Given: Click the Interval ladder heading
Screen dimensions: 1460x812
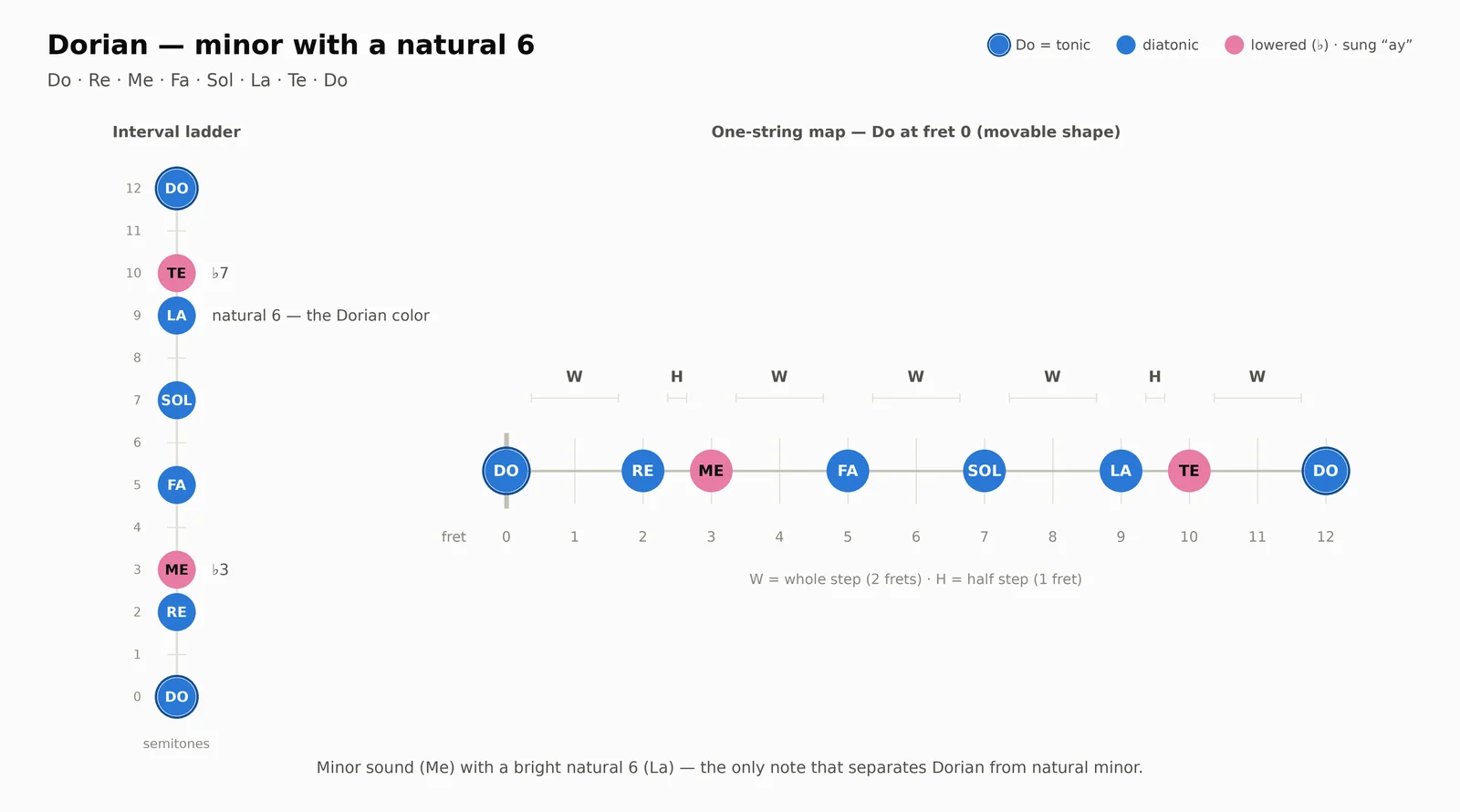Looking at the screenshot, I should (176, 131).
